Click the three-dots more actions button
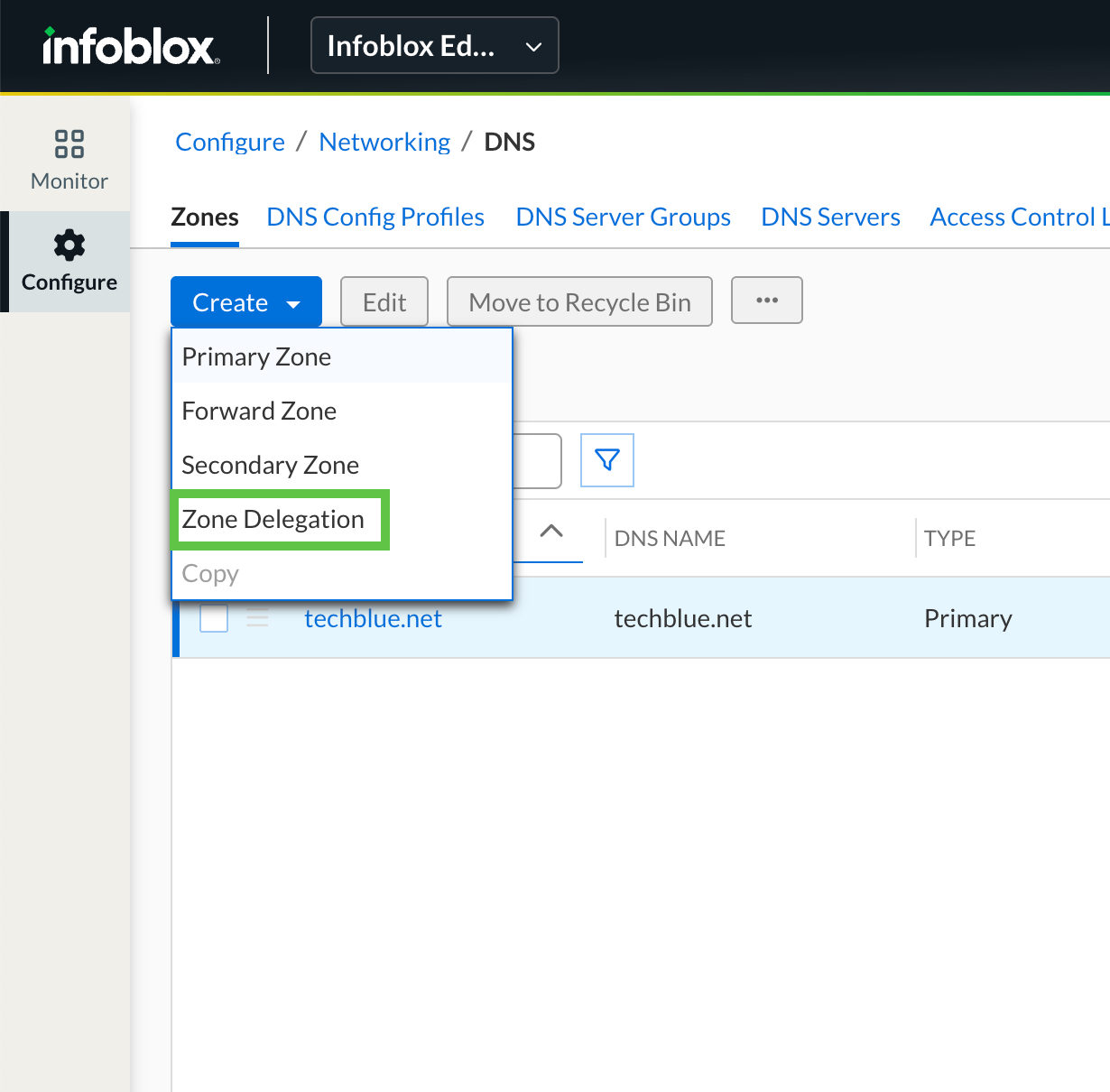1110x1092 pixels. [766, 301]
